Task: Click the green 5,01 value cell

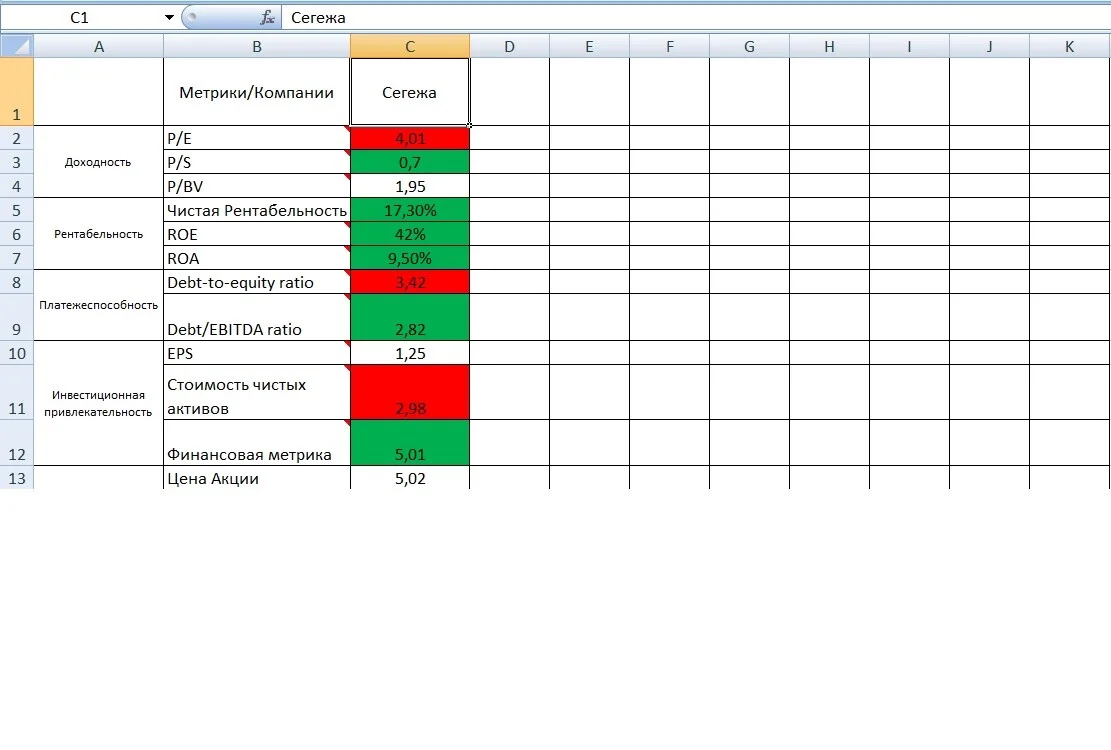Action: [410, 443]
